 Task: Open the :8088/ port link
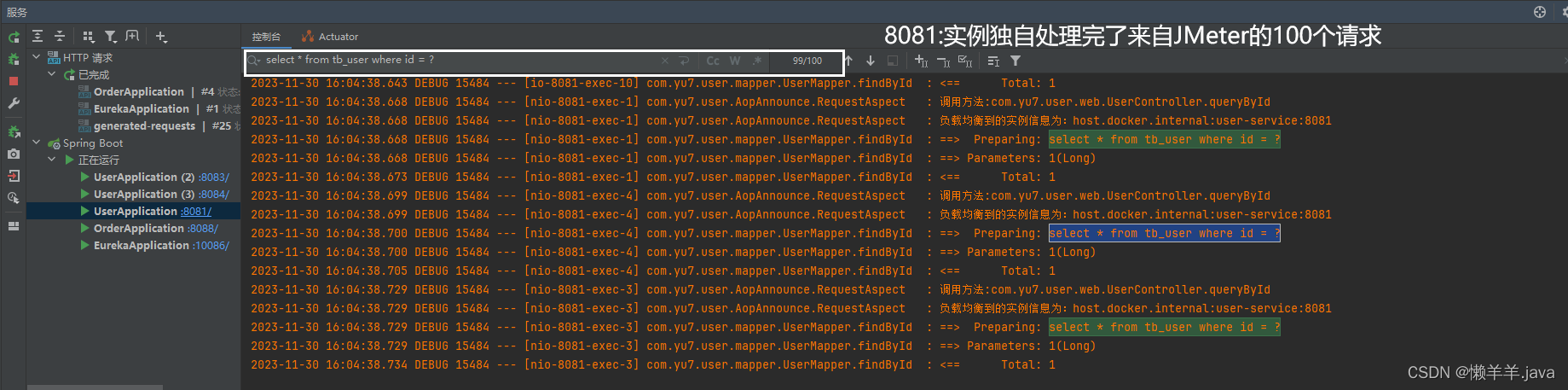(x=203, y=228)
